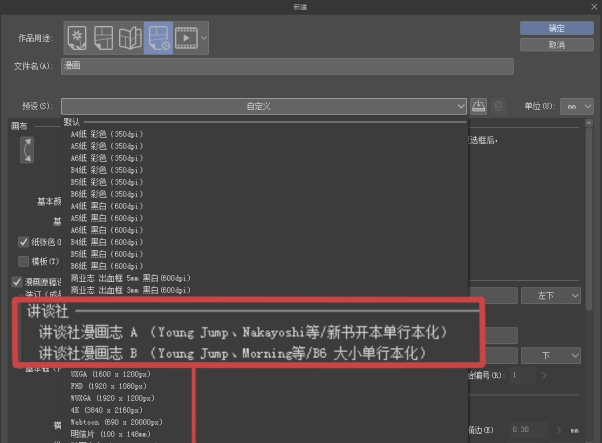This screenshot has width=602, height=443.
Task: Select the booklet printing purpose icon
Action: point(130,38)
